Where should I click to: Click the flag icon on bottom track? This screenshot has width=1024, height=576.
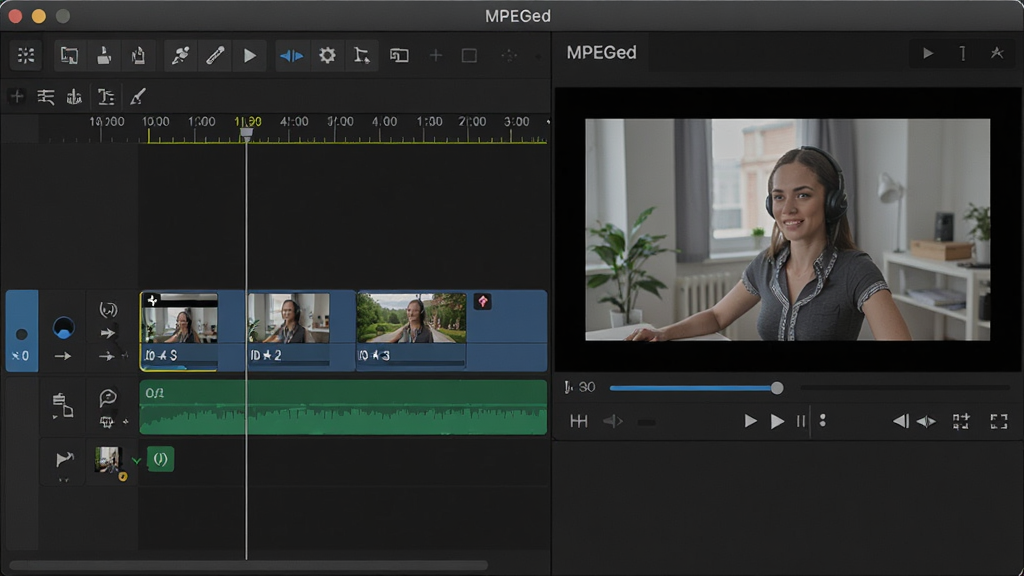point(64,459)
